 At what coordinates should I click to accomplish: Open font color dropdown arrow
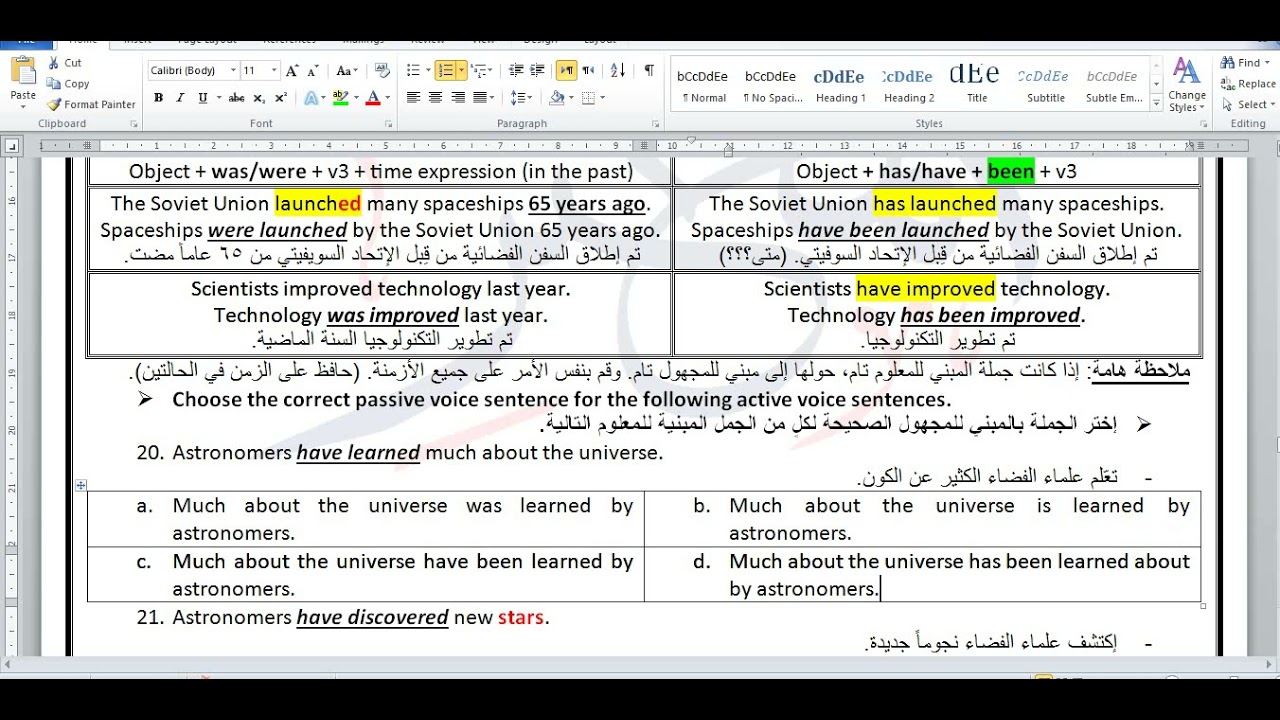(387, 98)
